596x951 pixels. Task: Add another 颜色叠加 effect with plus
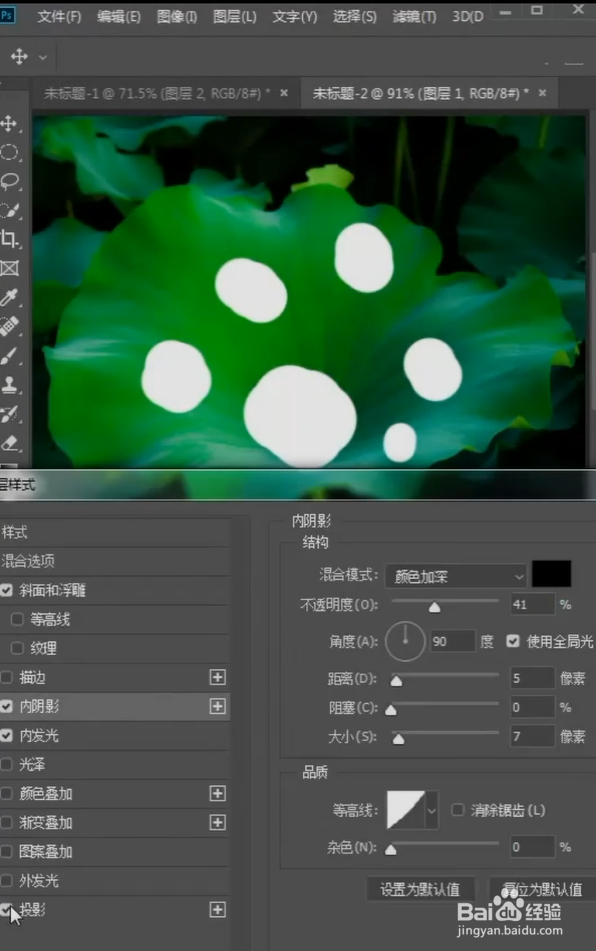[x=218, y=793]
